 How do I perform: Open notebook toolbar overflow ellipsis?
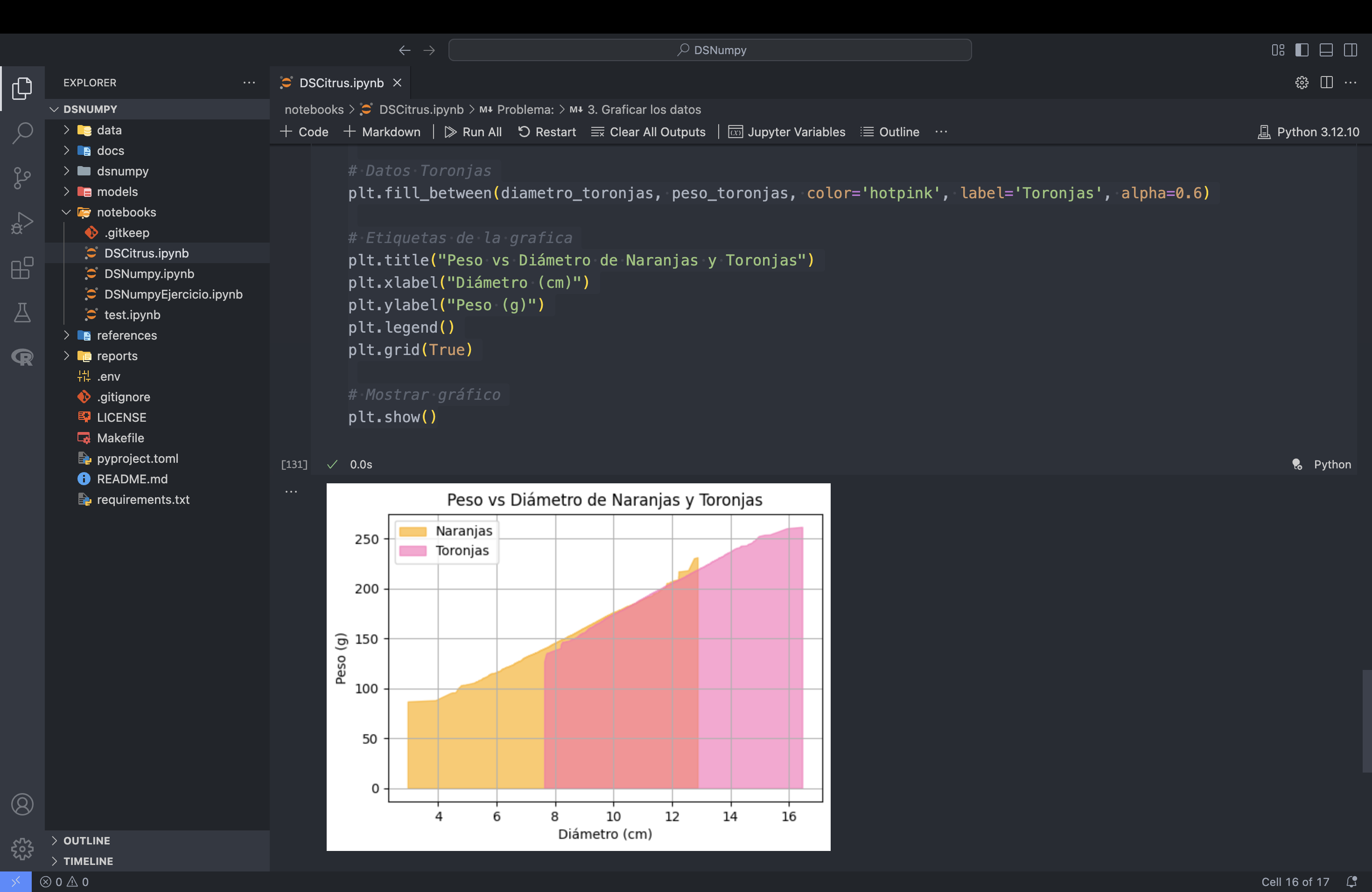pyautogui.click(x=941, y=132)
